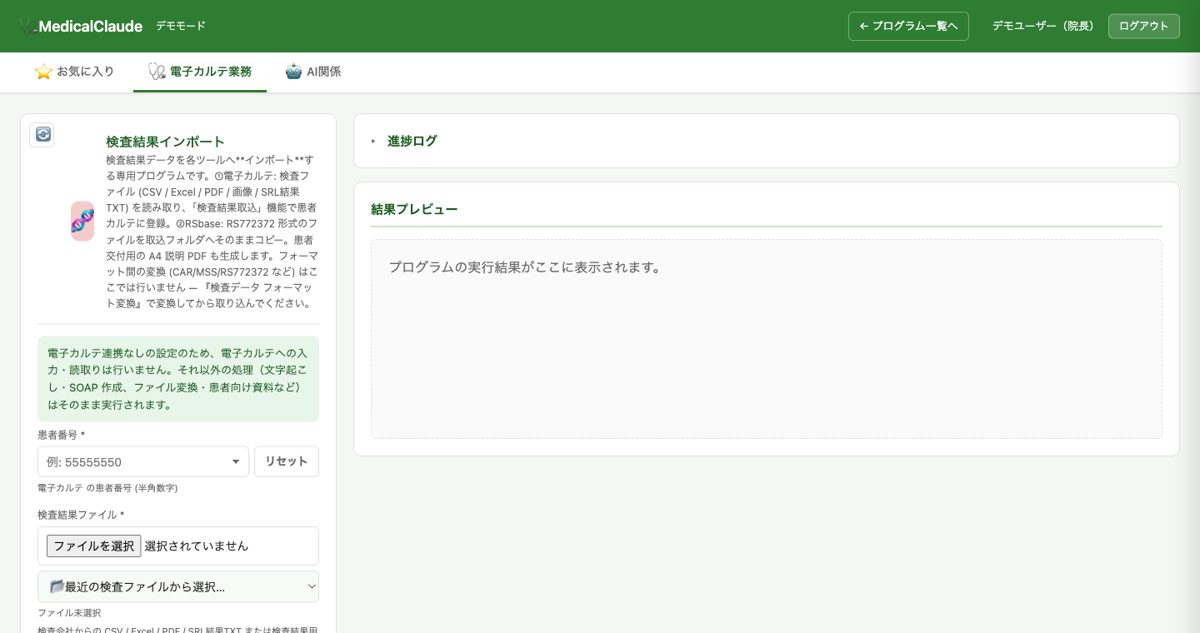Screen dimensions: 1200x633
Task: Open the AI関係 tab
Action: [x=313, y=72]
